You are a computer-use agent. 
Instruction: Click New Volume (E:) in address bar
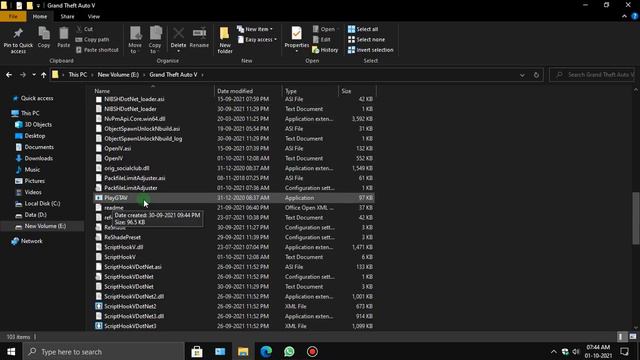(118, 75)
